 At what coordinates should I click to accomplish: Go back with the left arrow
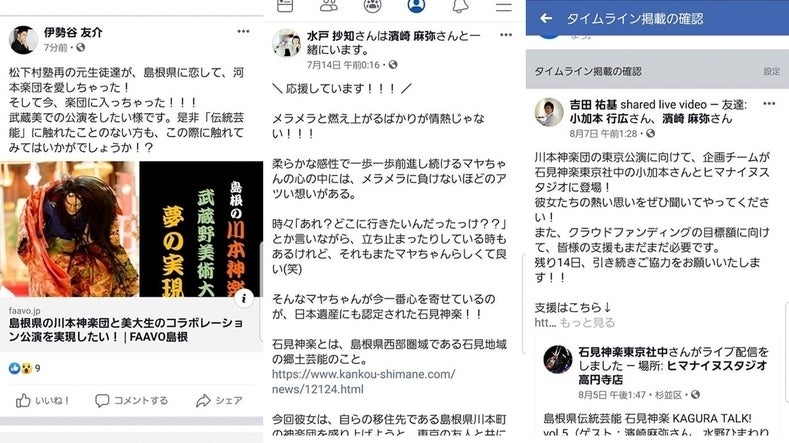(545, 19)
